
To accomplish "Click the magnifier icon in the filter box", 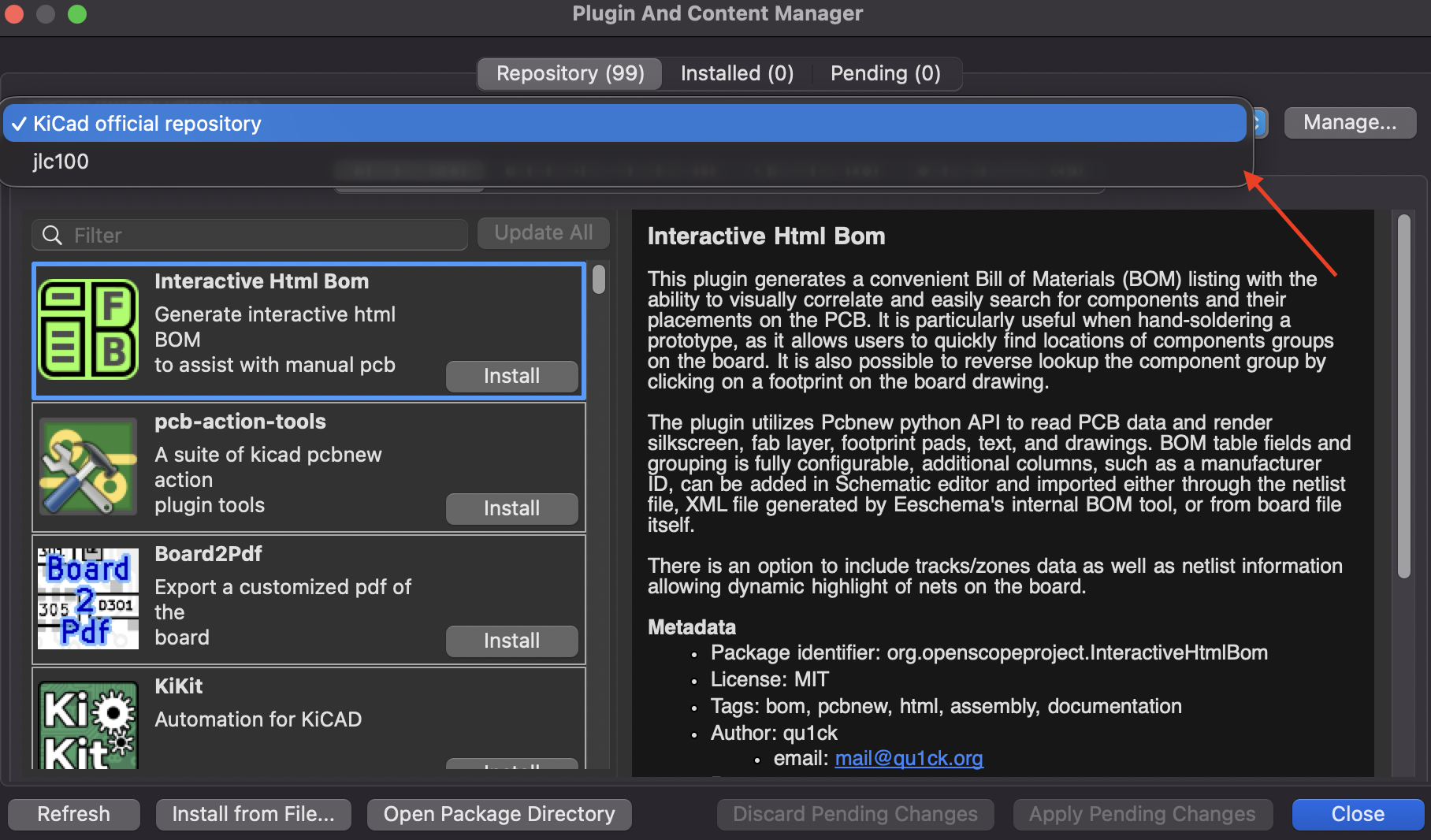I will click(51, 235).
